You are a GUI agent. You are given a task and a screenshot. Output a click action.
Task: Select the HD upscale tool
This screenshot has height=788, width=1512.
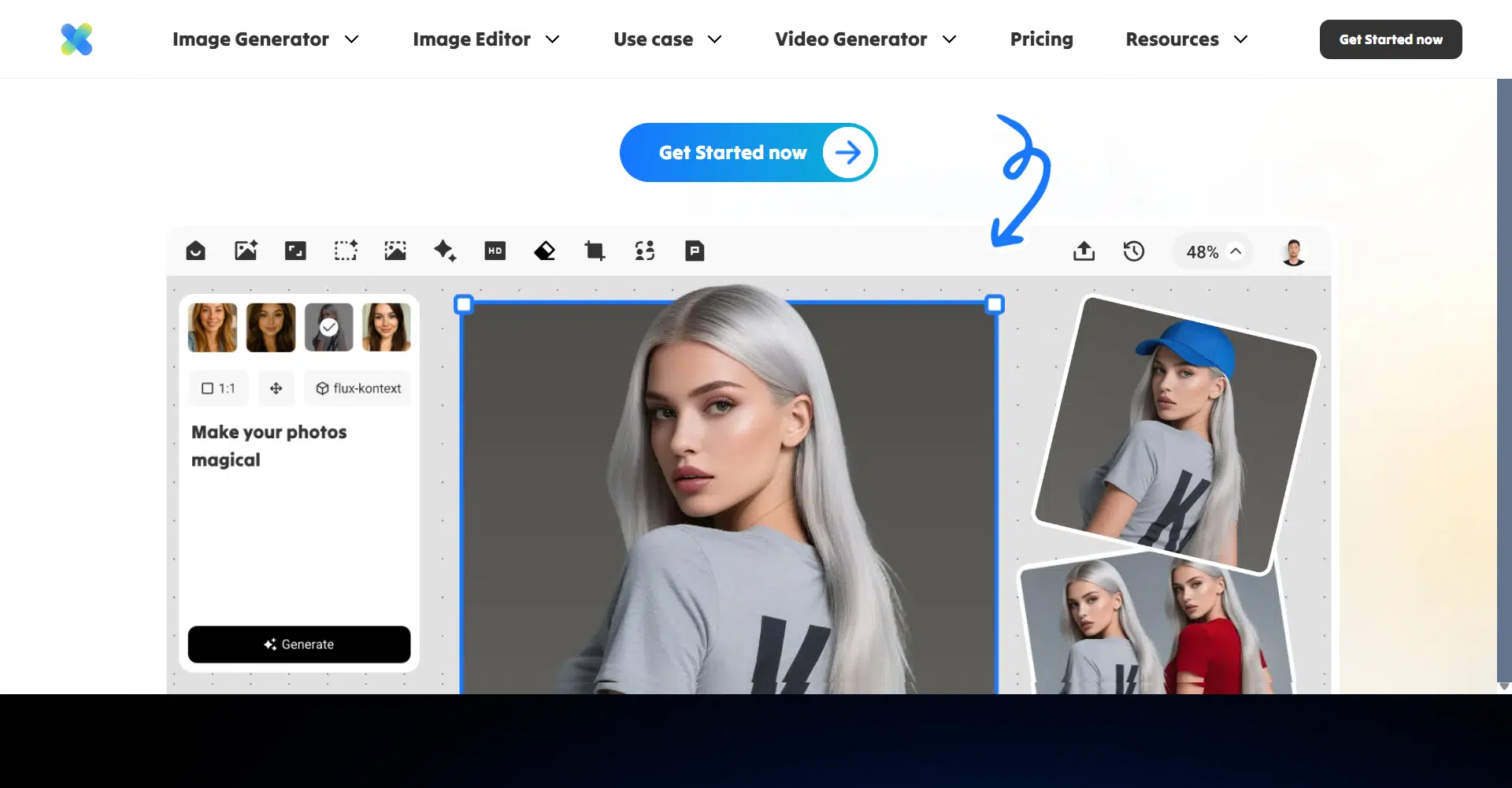coord(495,251)
